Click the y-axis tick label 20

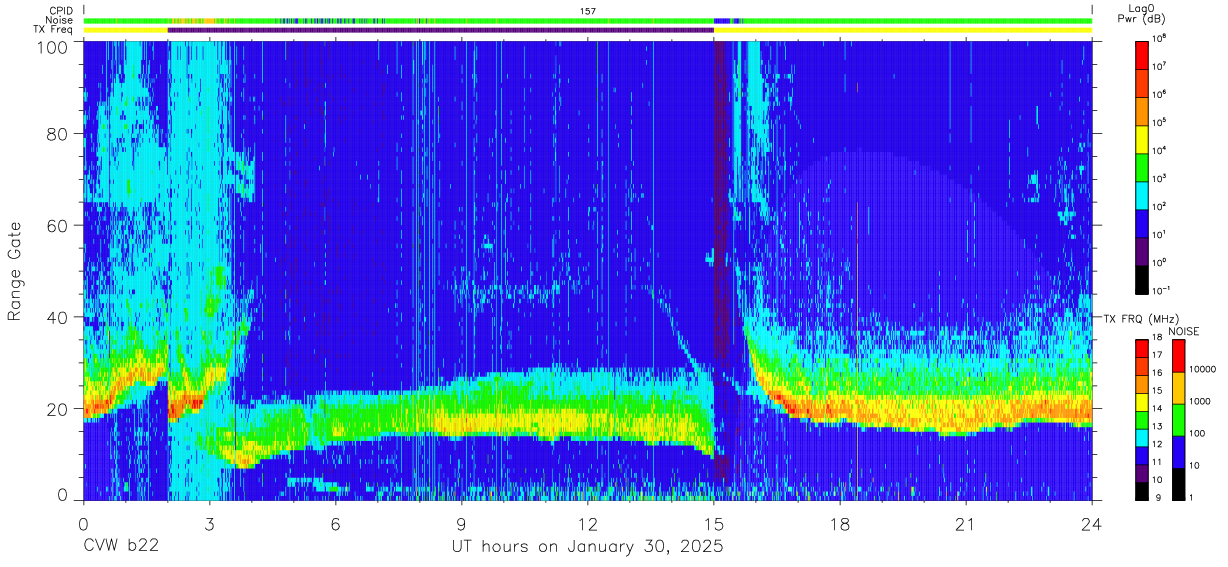click(57, 409)
